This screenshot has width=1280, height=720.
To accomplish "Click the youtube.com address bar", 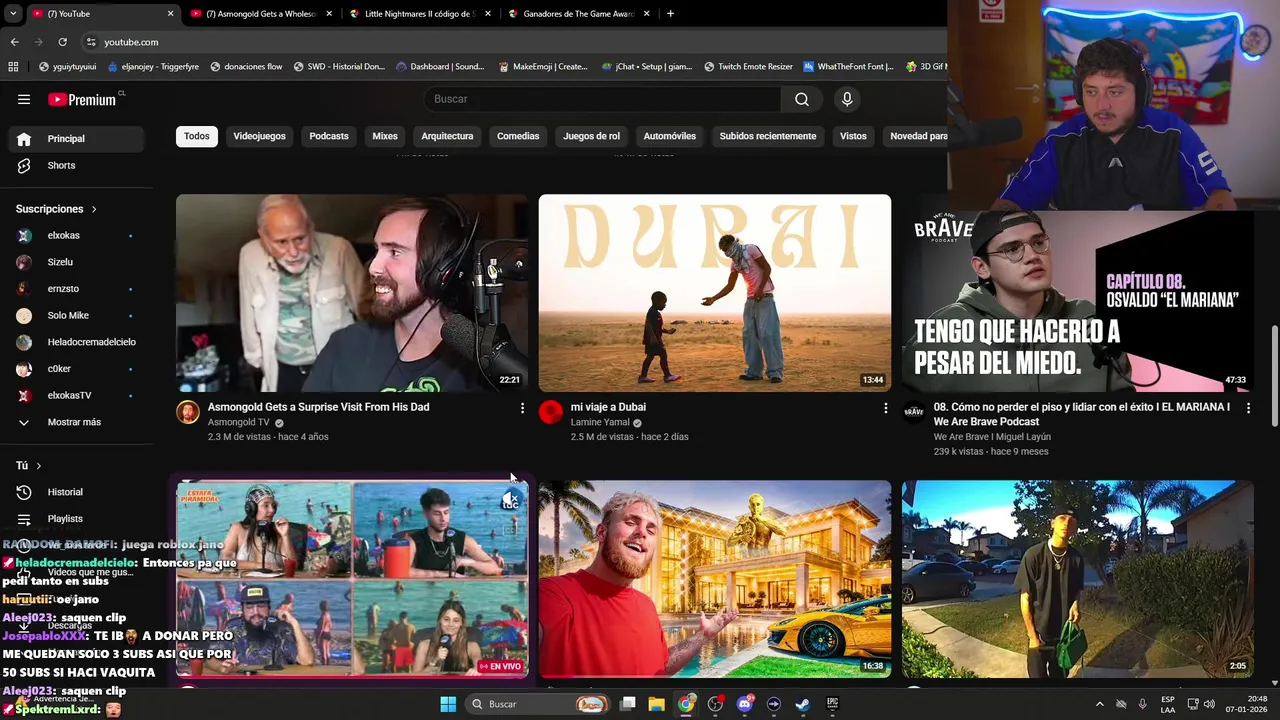I will (x=510, y=42).
